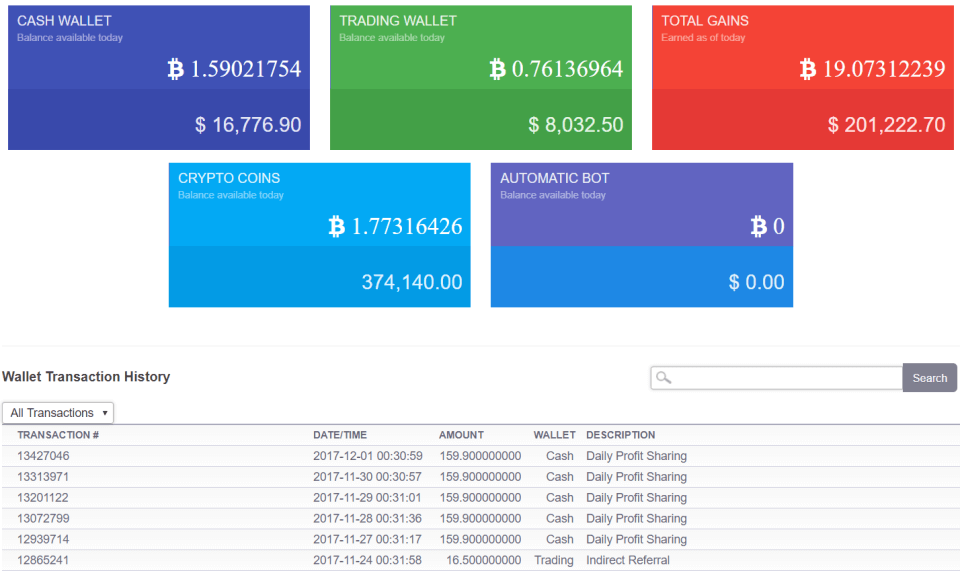Select transaction row 13427046
This screenshot has height=571, width=960.
click(x=480, y=456)
